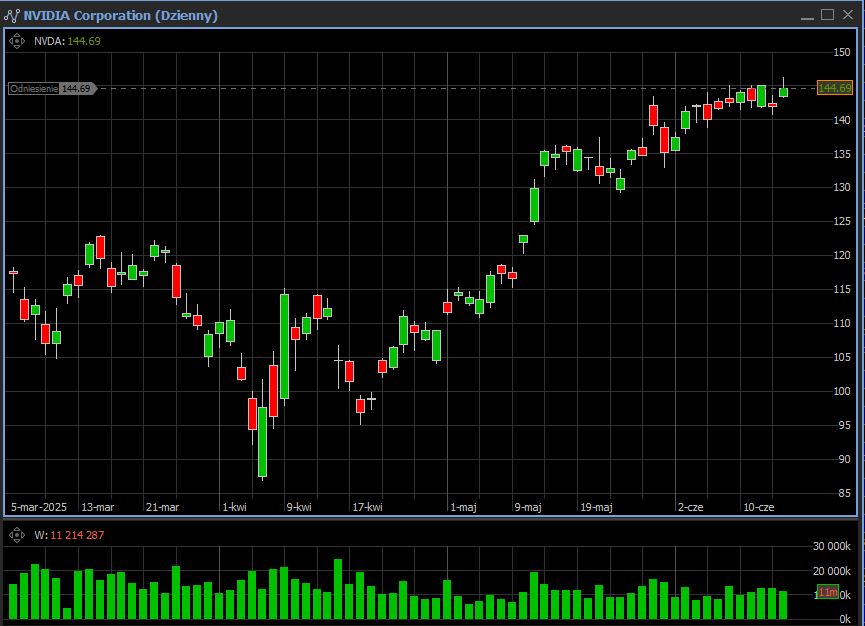Click the 125 price axis label
Image resolution: width=865 pixels, height=626 pixels.
pos(842,222)
